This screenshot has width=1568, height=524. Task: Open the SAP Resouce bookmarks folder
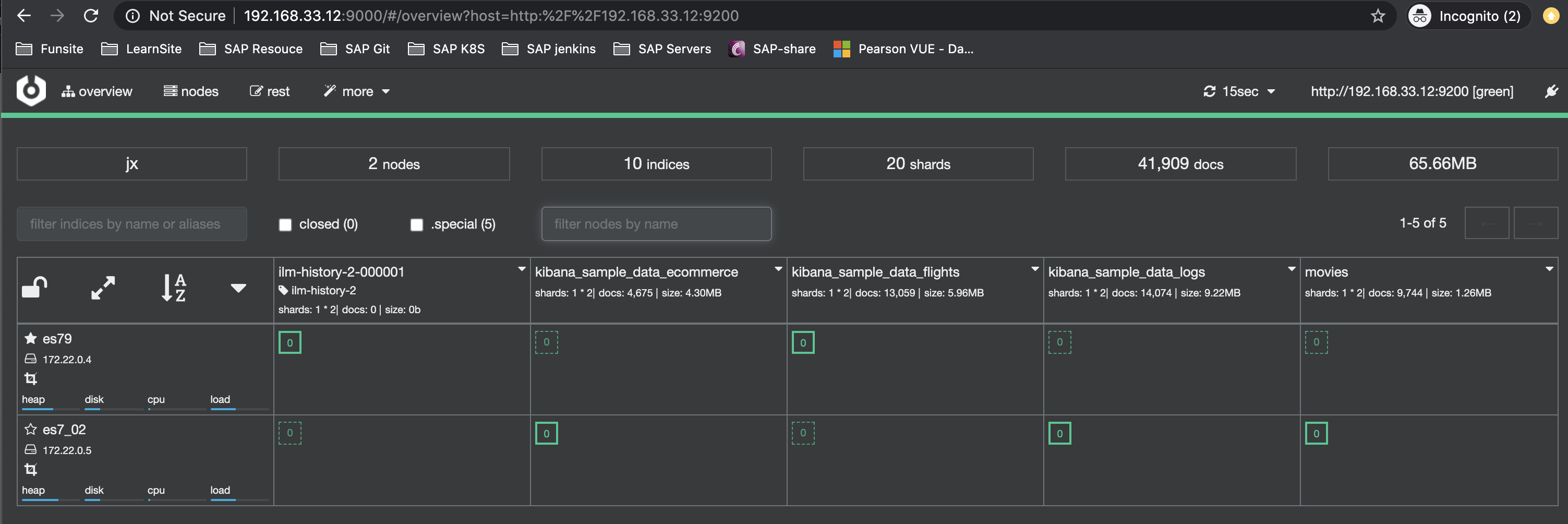pos(251,49)
